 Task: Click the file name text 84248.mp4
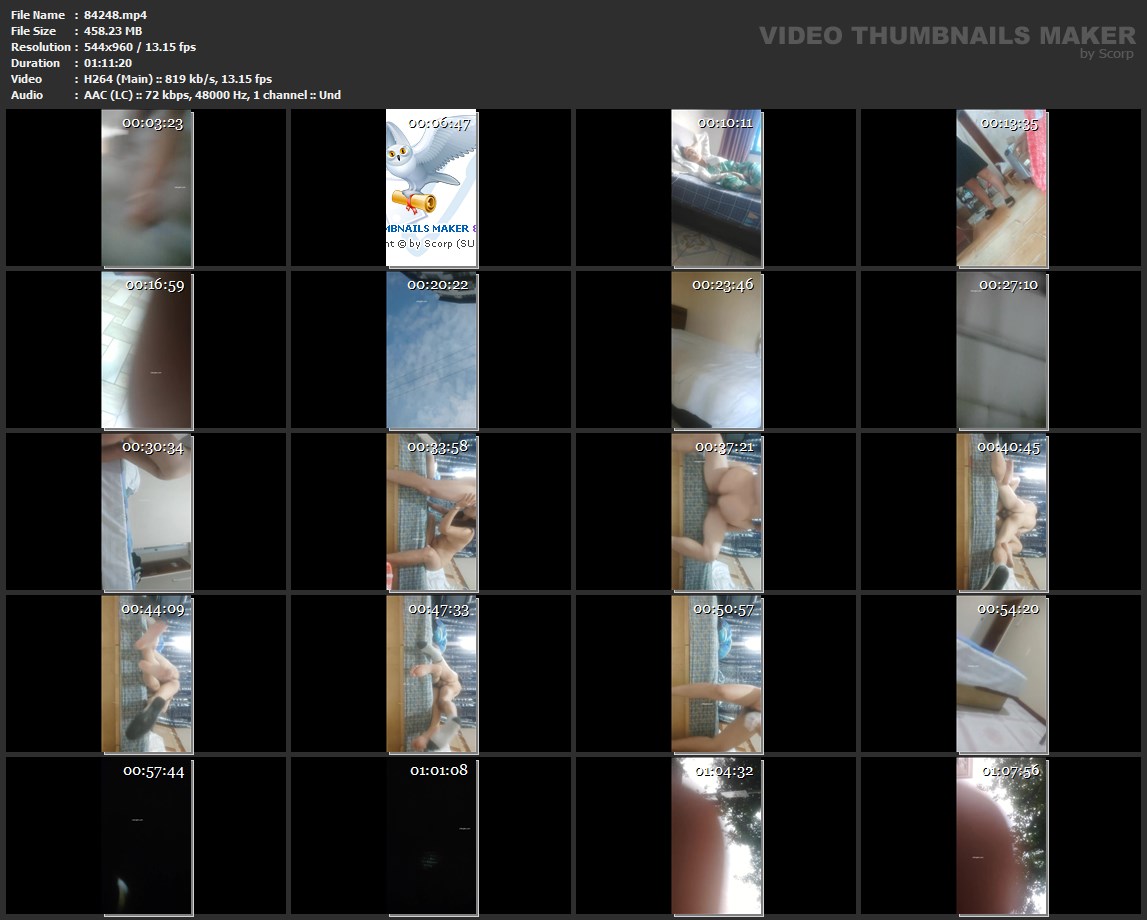pos(116,15)
